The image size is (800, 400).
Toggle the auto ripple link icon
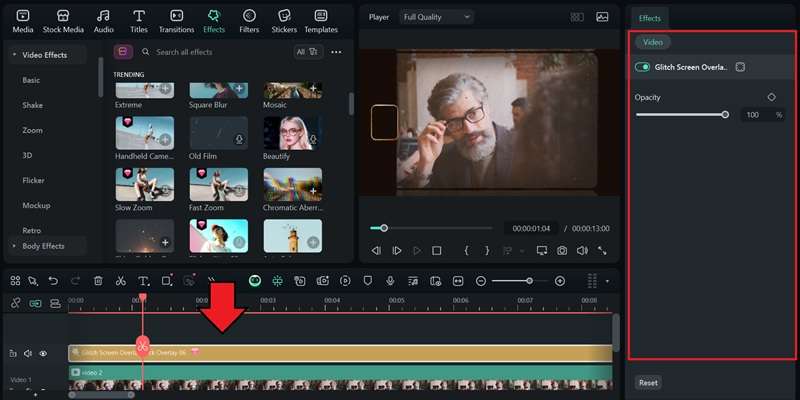point(15,303)
